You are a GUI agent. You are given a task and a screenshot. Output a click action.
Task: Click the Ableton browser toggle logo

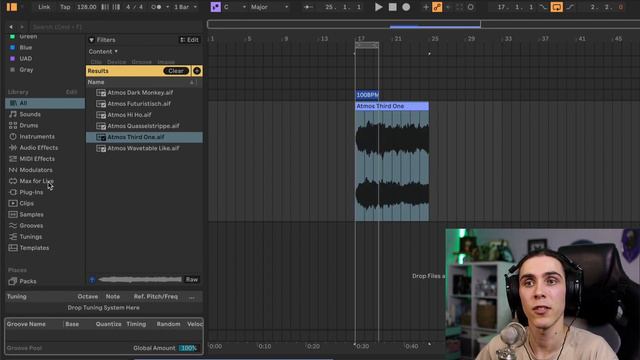click(x=12, y=7)
